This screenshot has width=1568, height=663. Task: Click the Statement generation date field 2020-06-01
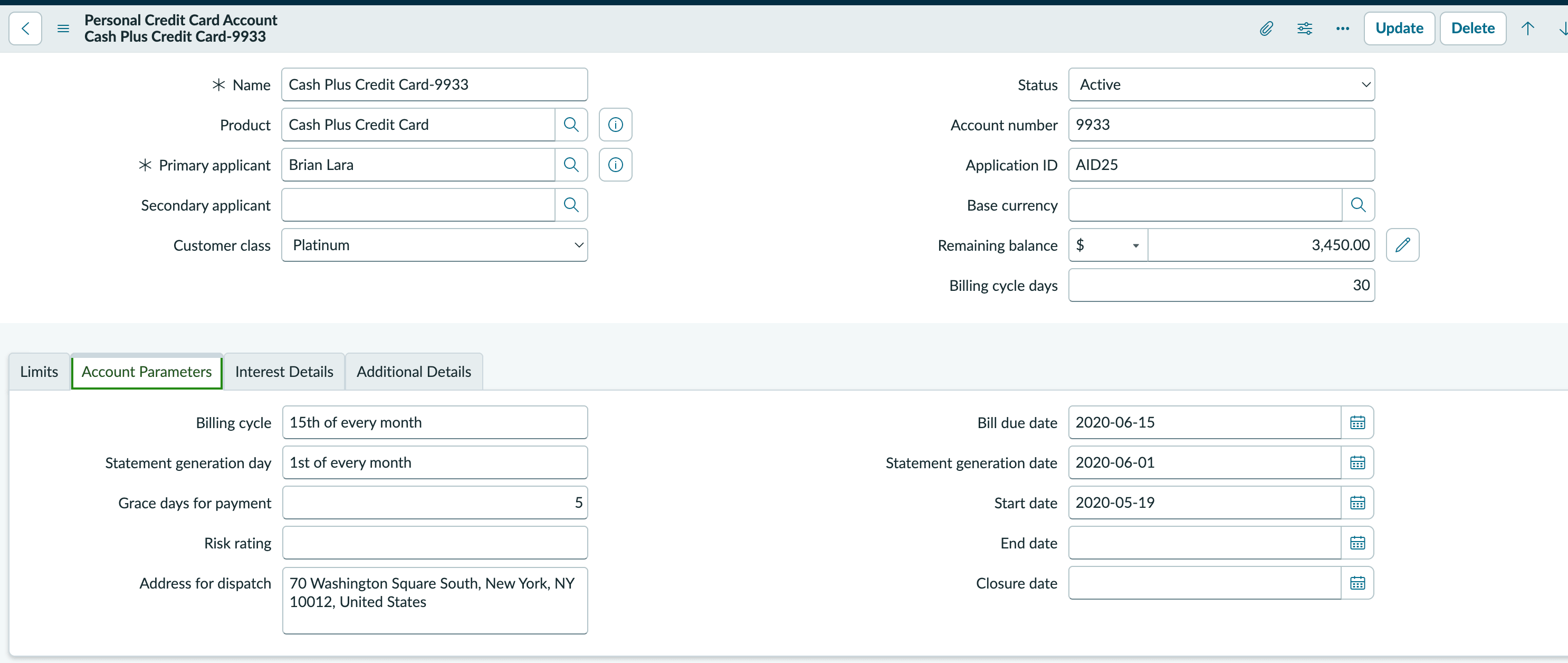pyautogui.click(x=1204, y=463)
